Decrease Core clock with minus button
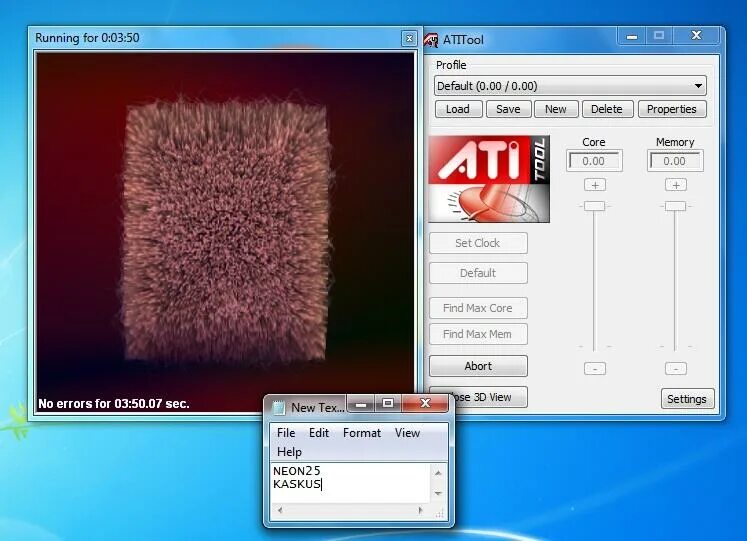The image size is (747, 541). [595, 369]
